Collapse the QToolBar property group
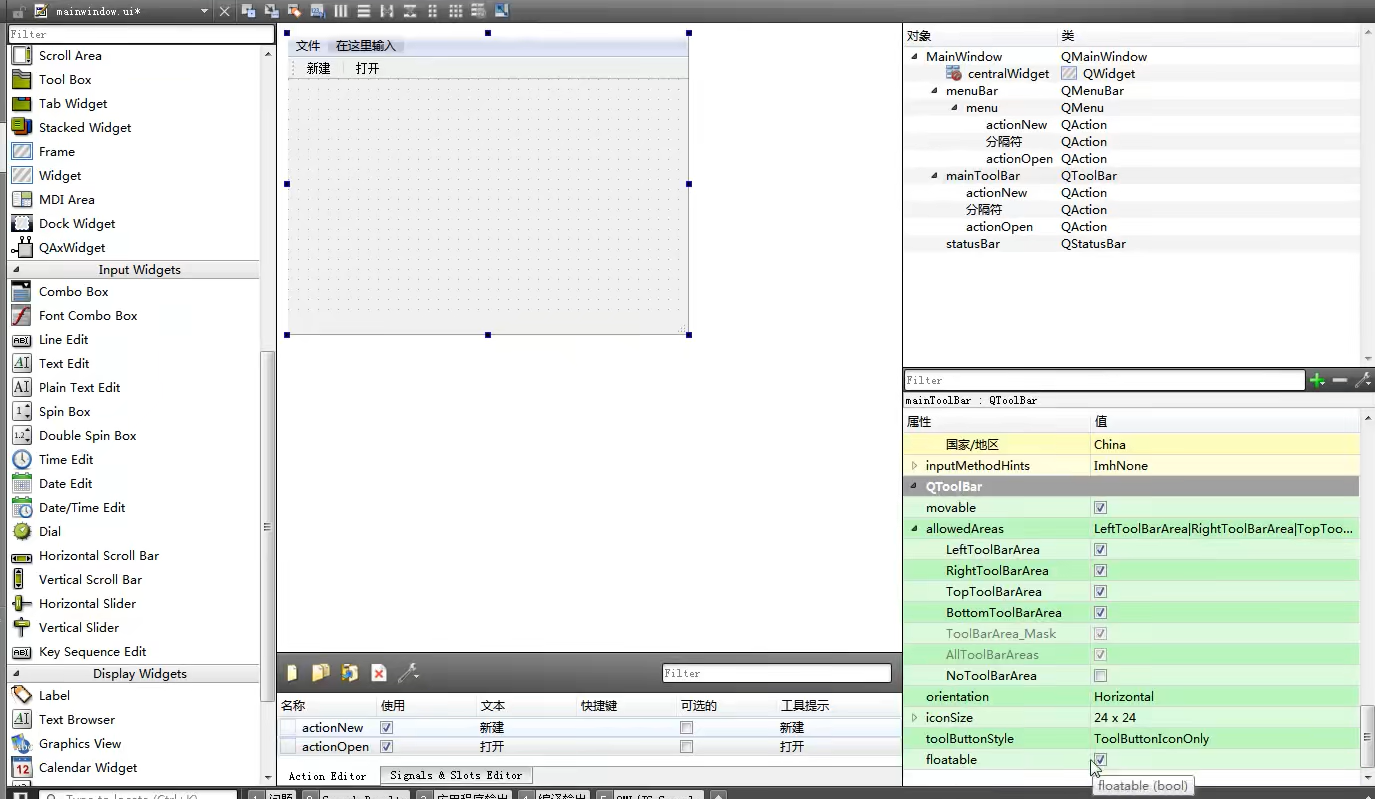This screenshot has width=1375, height=799. point(914,487)
